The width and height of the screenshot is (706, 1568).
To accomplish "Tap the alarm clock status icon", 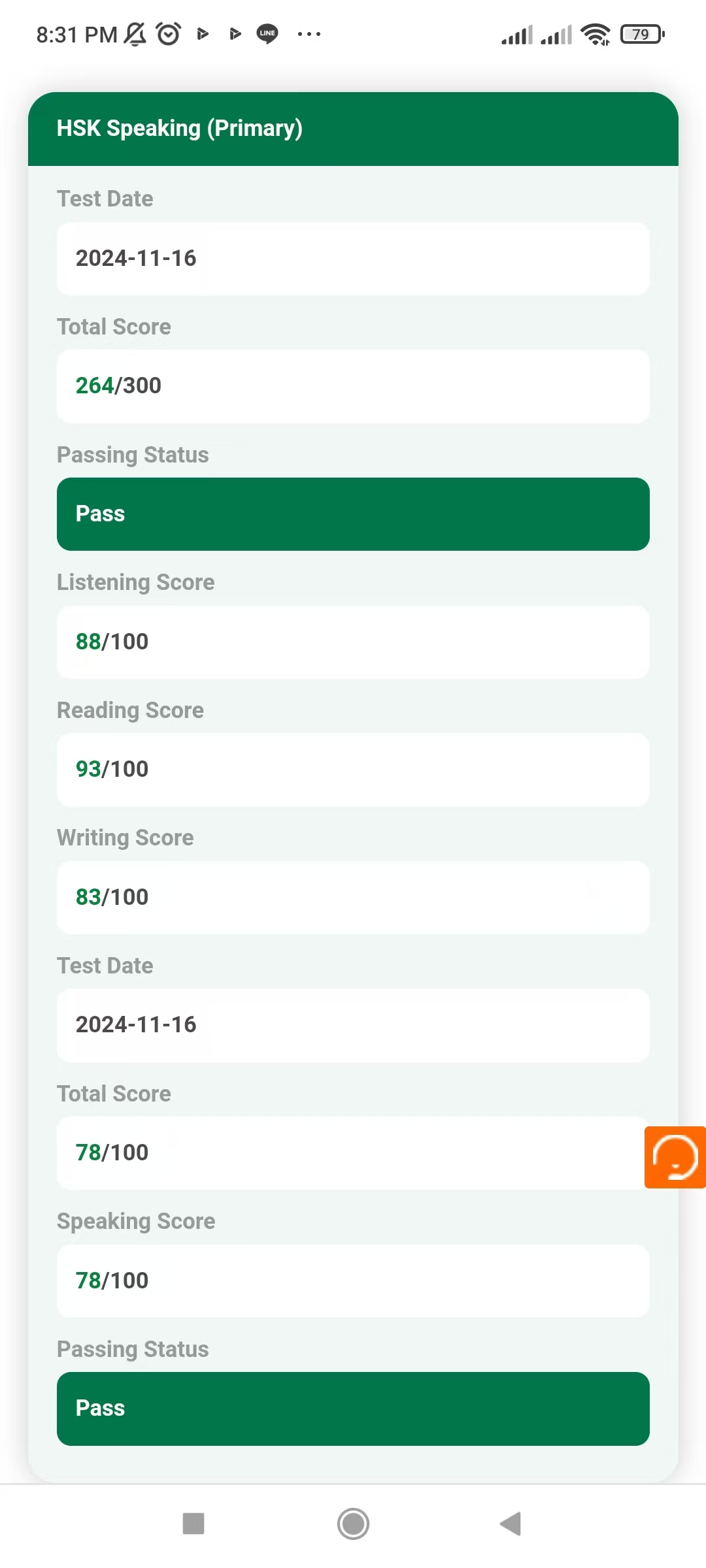I will coord(169,33).
